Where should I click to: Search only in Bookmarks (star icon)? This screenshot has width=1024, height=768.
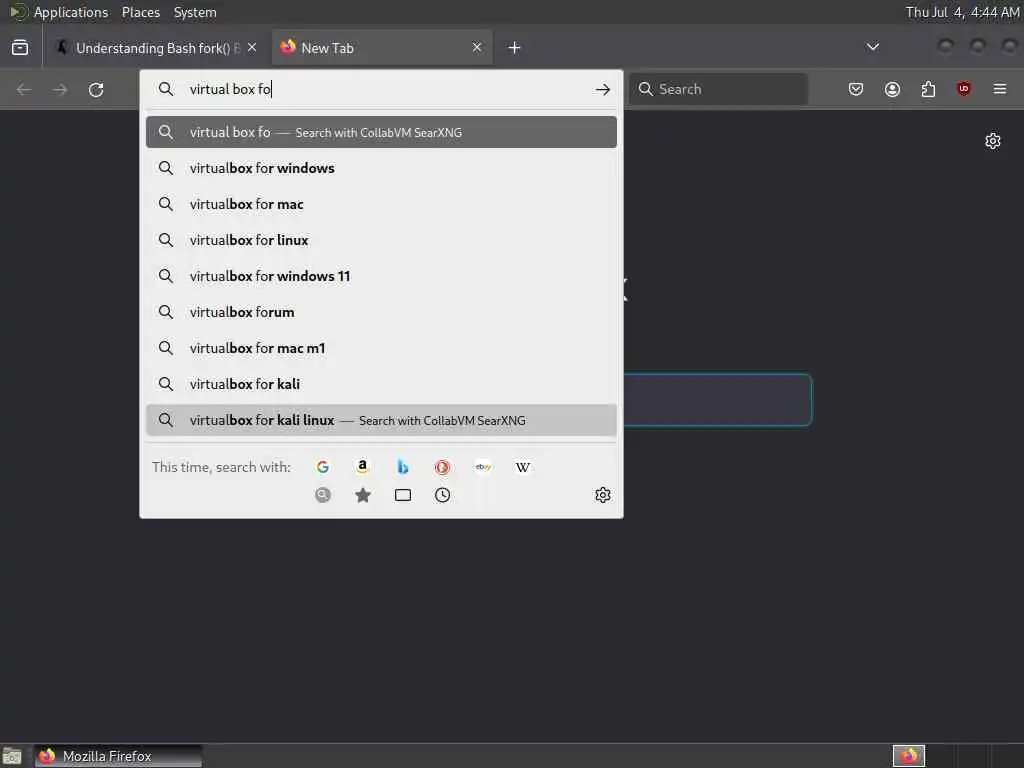(362, 495)
